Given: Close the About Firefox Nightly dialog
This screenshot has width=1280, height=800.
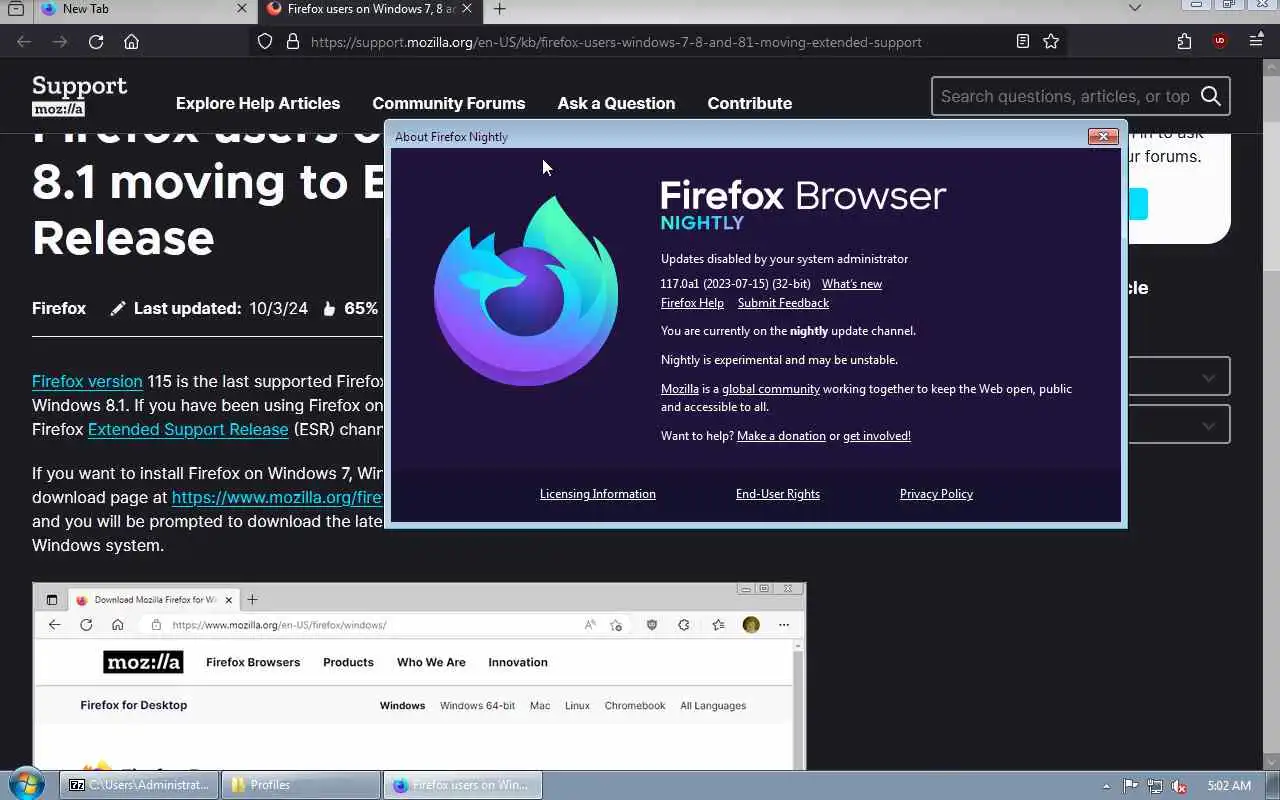Looking at the screenshot, I should [x=1103, y=136].
